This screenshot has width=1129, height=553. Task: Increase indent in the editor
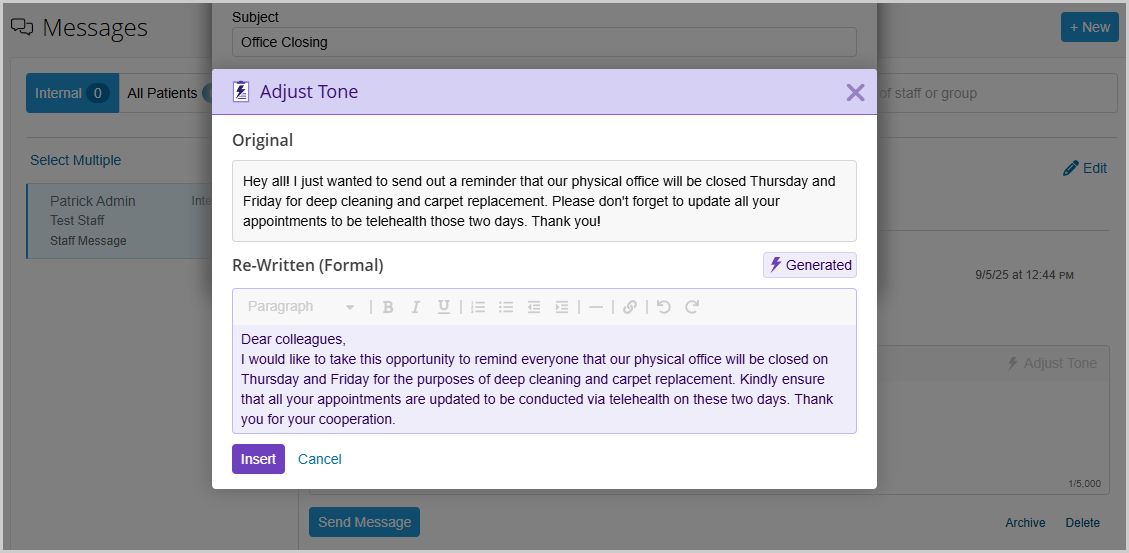coord(562,307)
